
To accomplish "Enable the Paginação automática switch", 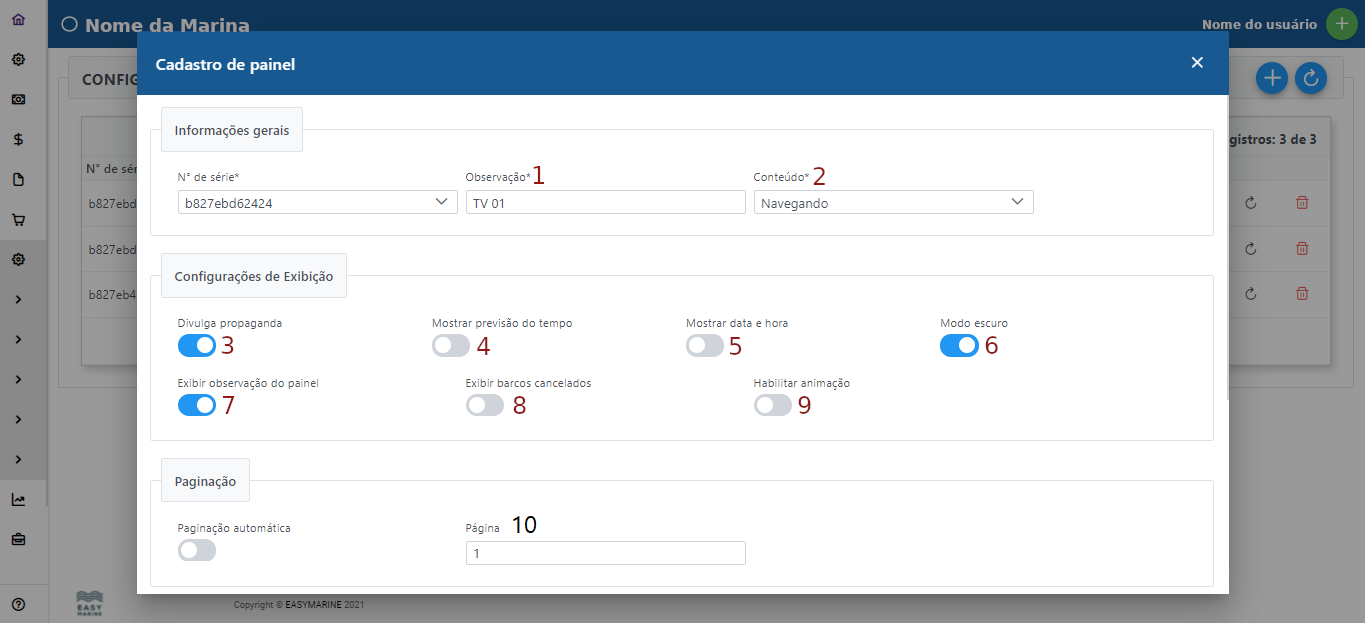I will coord(197,550).
